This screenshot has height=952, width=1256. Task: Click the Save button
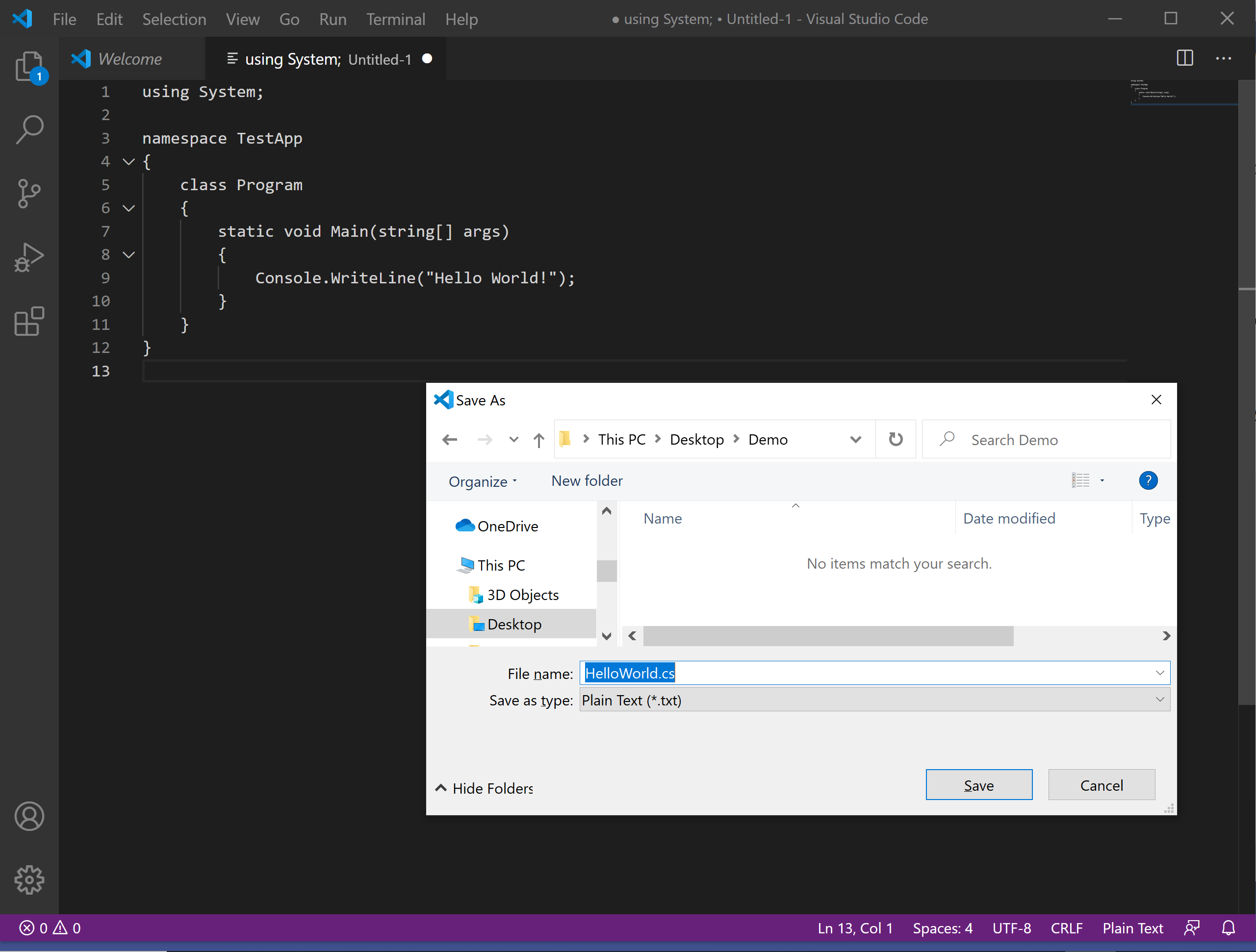coord(978,785)
